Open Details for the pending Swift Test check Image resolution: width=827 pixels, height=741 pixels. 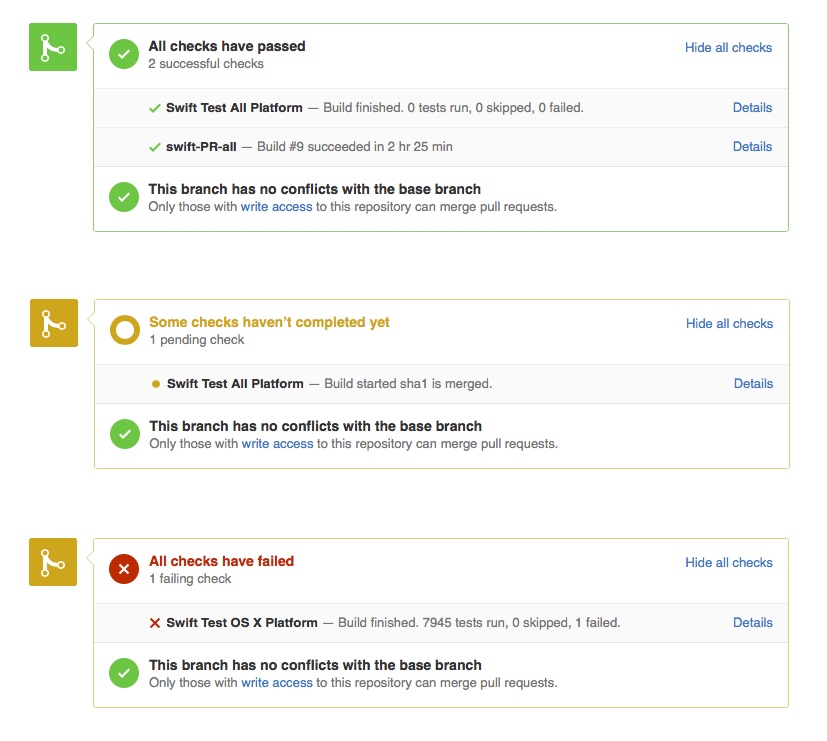click(752, 383)
